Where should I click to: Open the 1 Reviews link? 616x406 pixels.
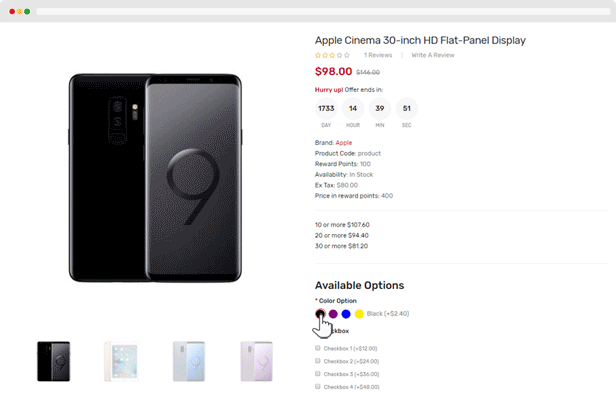pyautogui.click(x=378, y=55)
